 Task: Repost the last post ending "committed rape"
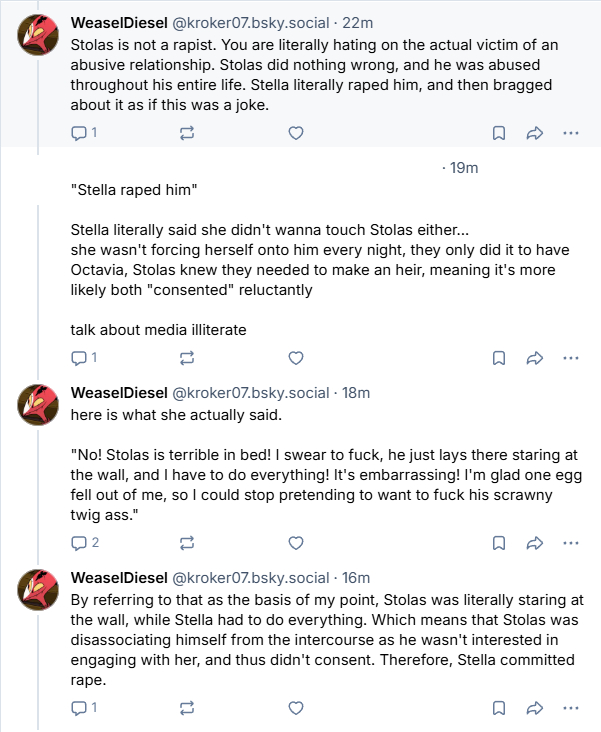point(186,708)
